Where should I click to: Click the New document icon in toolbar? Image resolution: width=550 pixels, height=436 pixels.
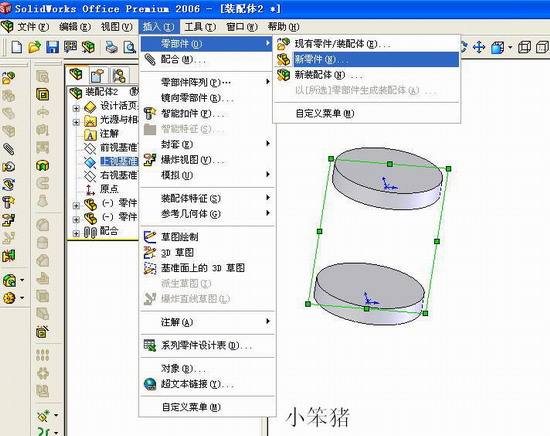click(x=16, y=47)
